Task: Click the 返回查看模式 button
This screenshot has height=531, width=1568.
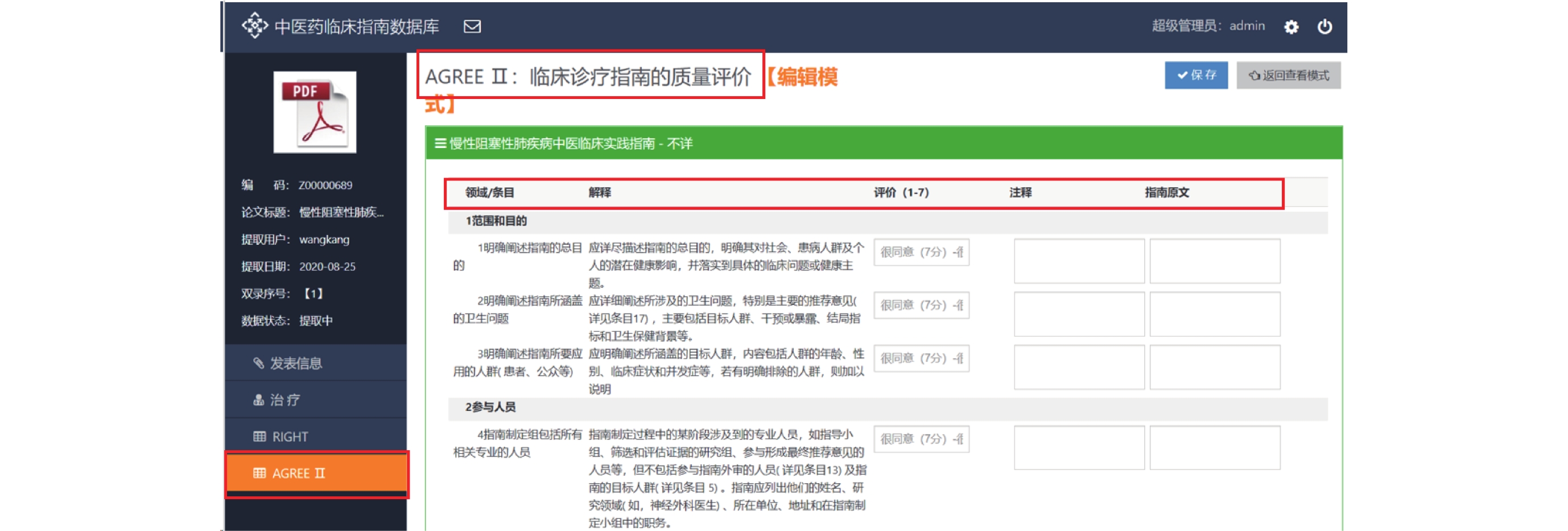Action: pos(1288,76)
